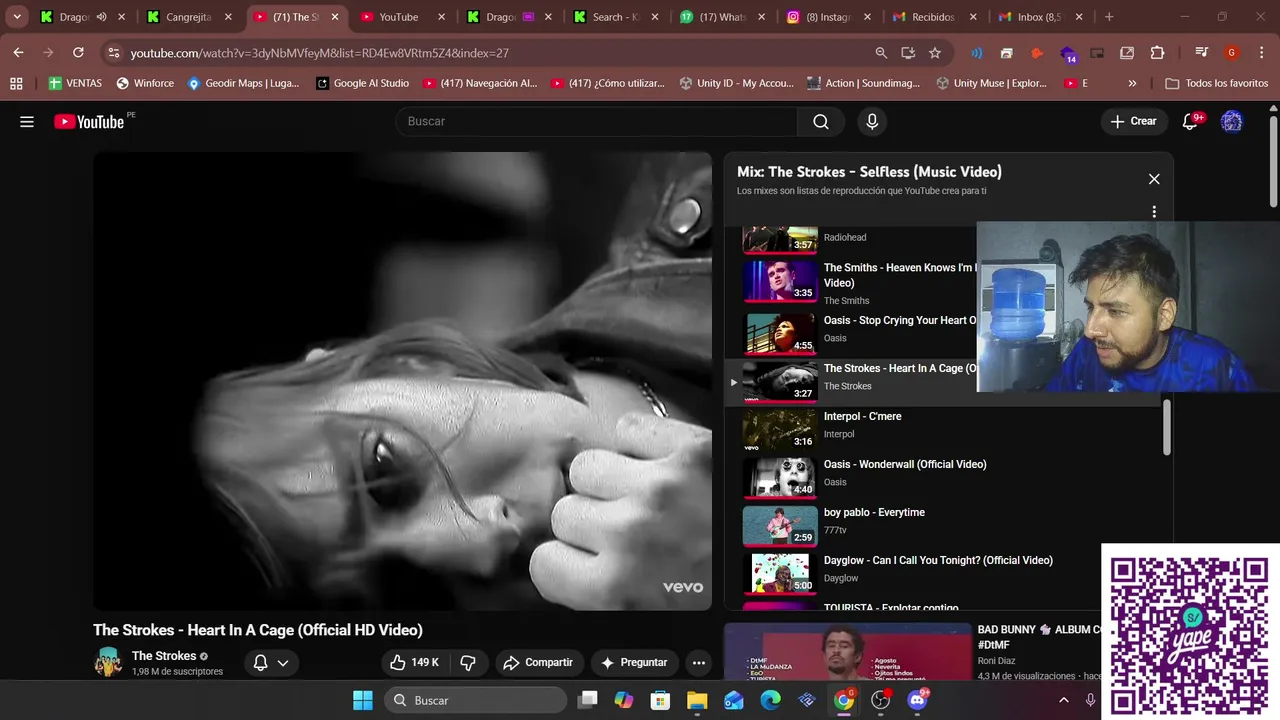The width and height of the screenshot is (1280, 720).
Task: Start voice search with the microphone icon
Action: pos(872,121)
